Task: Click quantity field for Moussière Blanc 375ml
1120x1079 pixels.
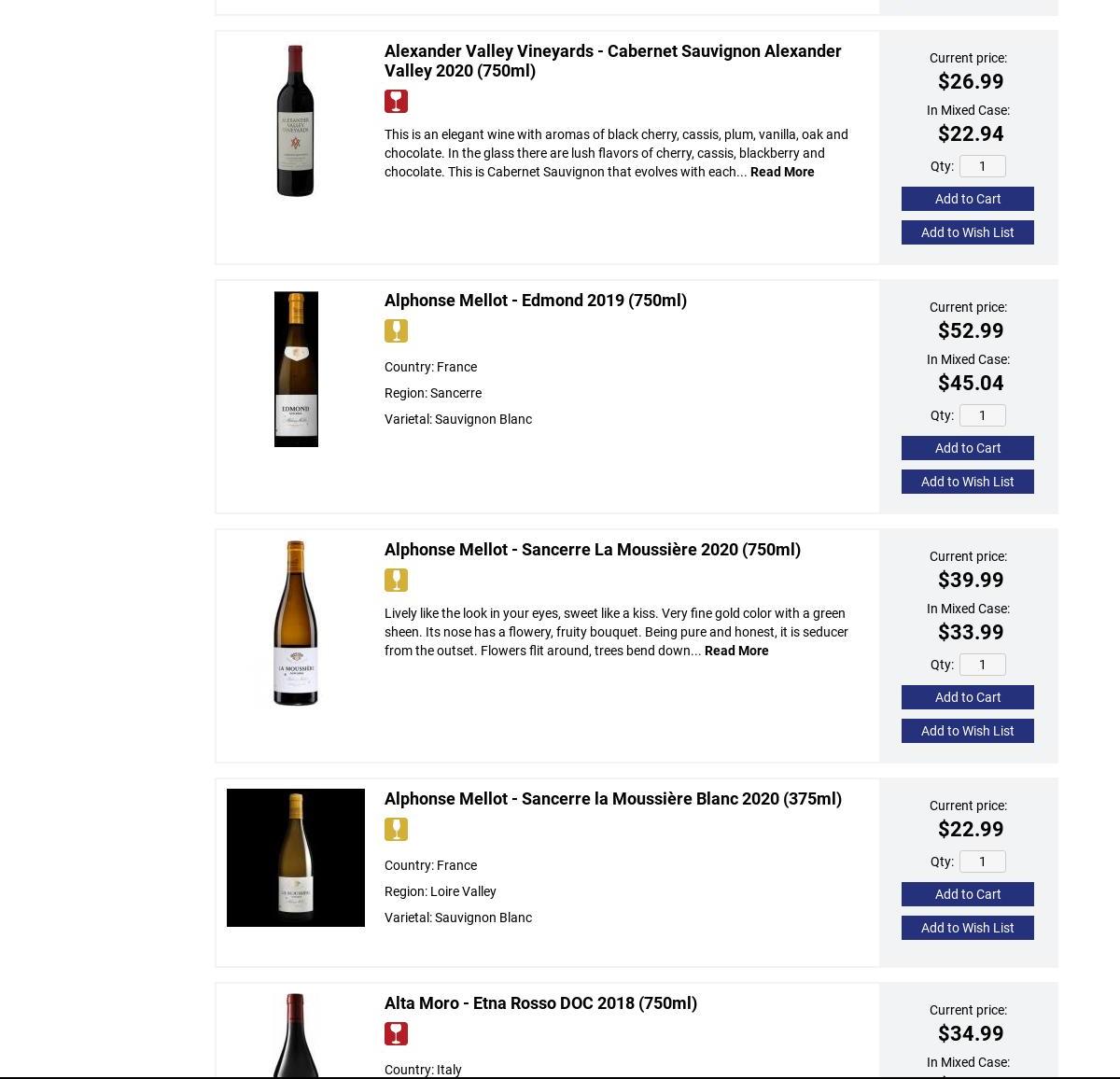Action: click(982, 862)
